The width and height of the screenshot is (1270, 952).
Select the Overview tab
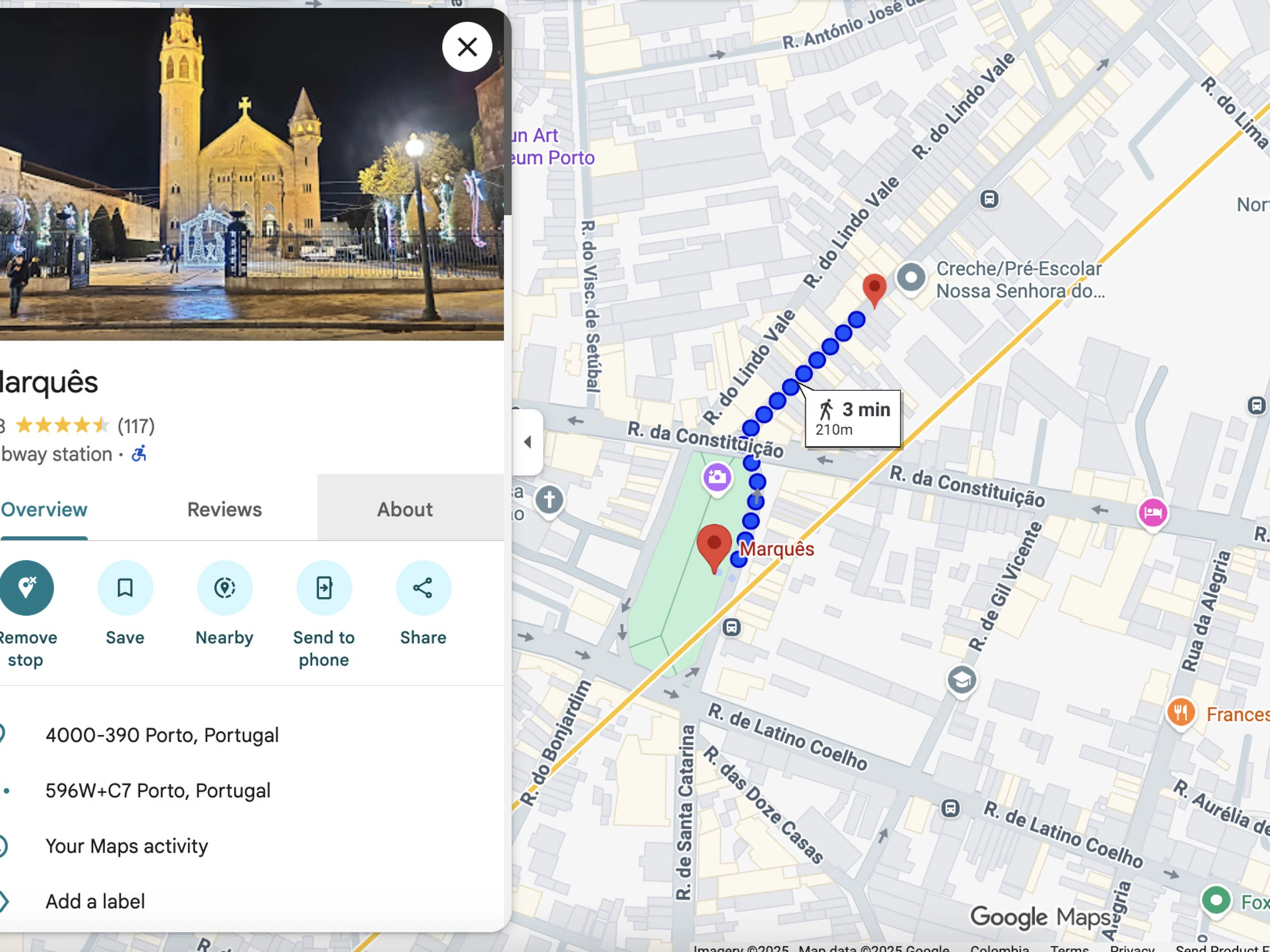[x=43, y=509]
